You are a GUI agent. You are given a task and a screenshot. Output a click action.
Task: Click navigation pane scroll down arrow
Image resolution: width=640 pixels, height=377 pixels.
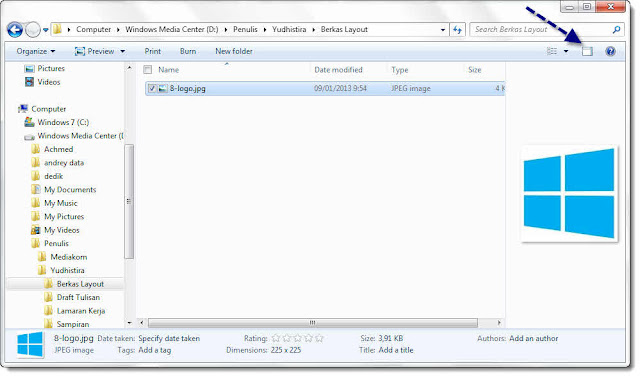click(129, 323)
